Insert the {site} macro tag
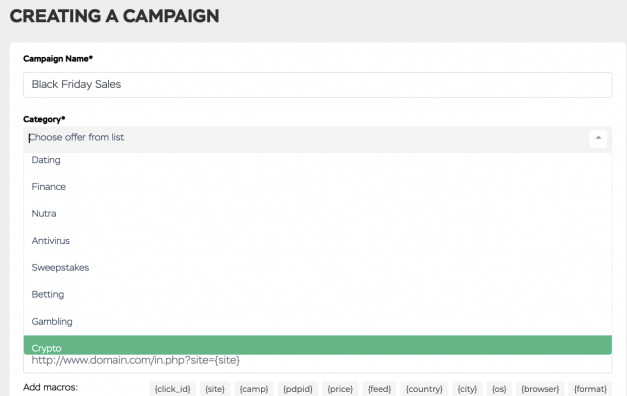The width and height of the screenshot is (627, 396). pos(215,389)
